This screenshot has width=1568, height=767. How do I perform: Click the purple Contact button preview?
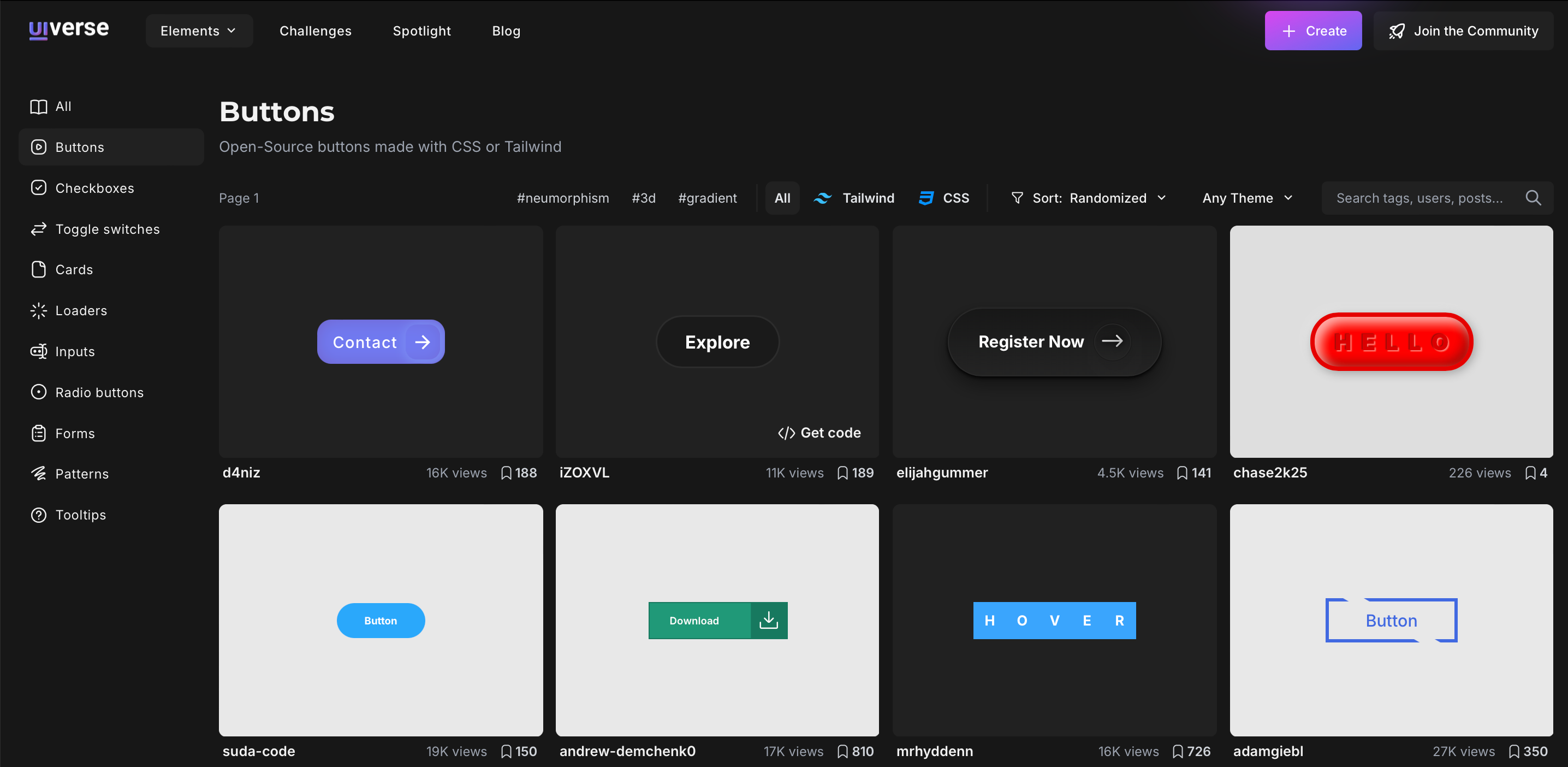pos(381,342)
